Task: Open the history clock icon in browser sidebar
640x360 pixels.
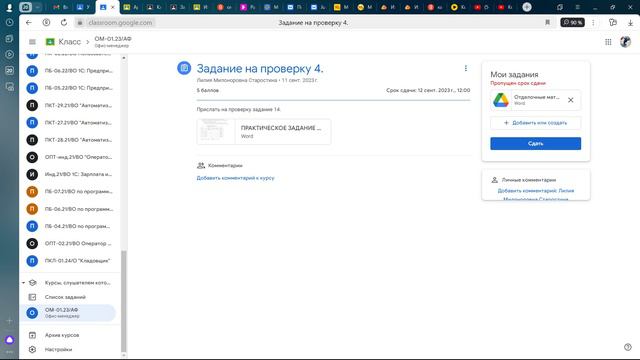Action: 9,22
